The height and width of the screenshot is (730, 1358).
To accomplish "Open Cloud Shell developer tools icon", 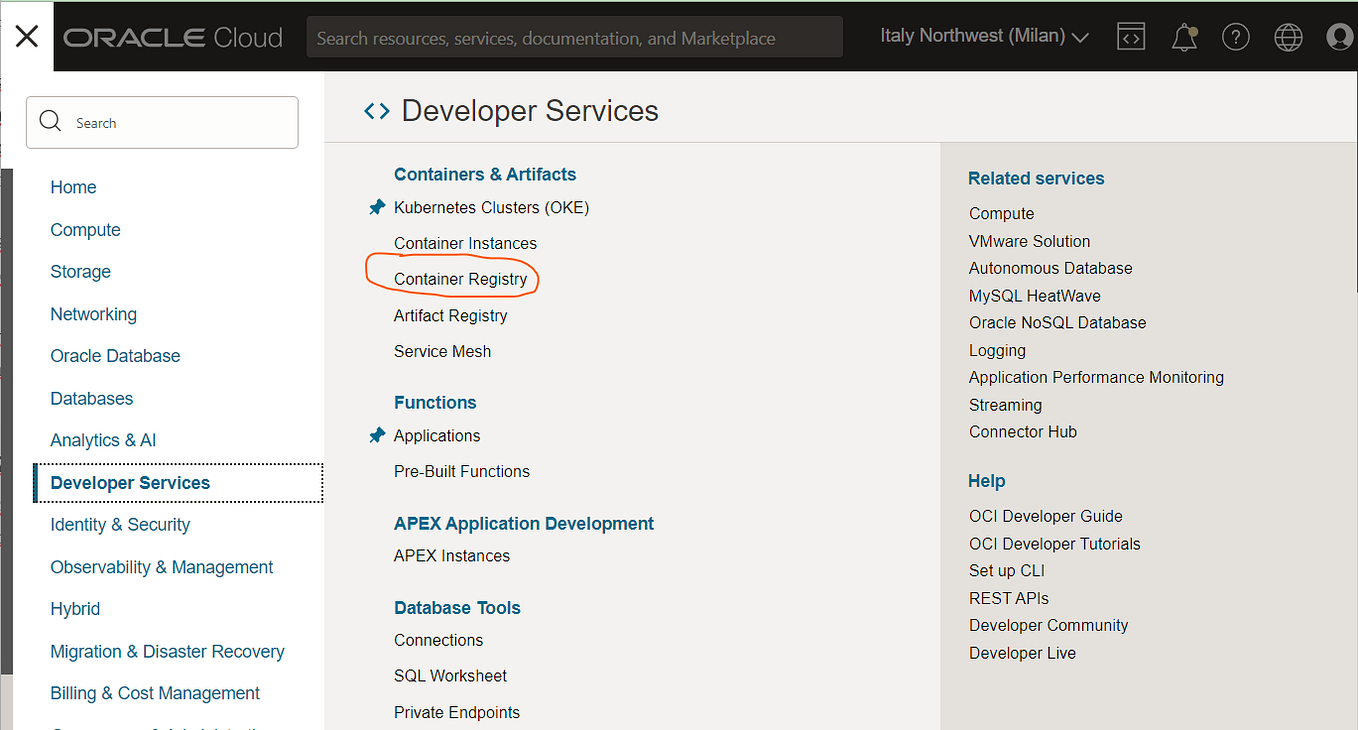I will click(x=1131, y=37).
